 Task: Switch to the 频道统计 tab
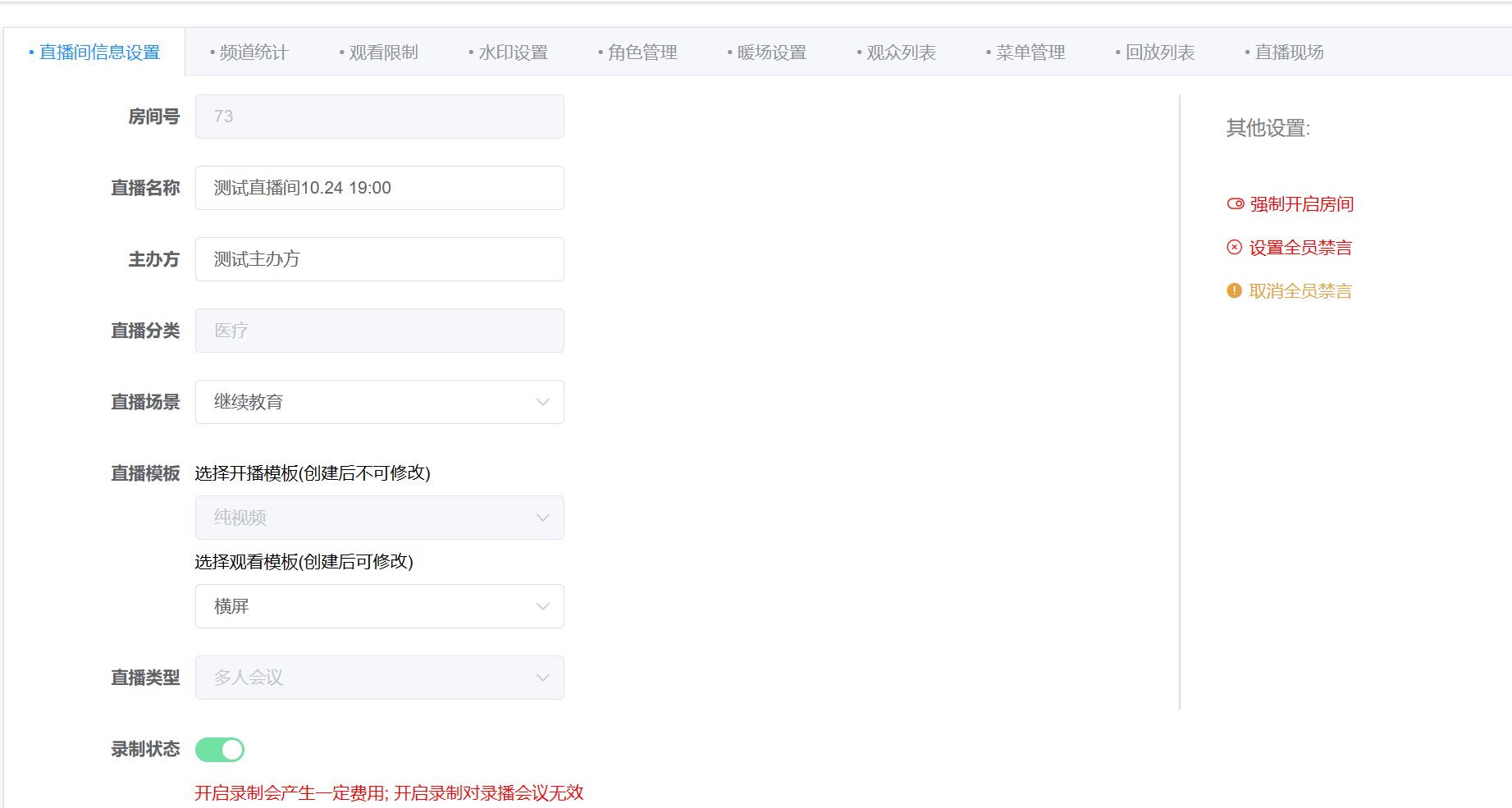249,52
